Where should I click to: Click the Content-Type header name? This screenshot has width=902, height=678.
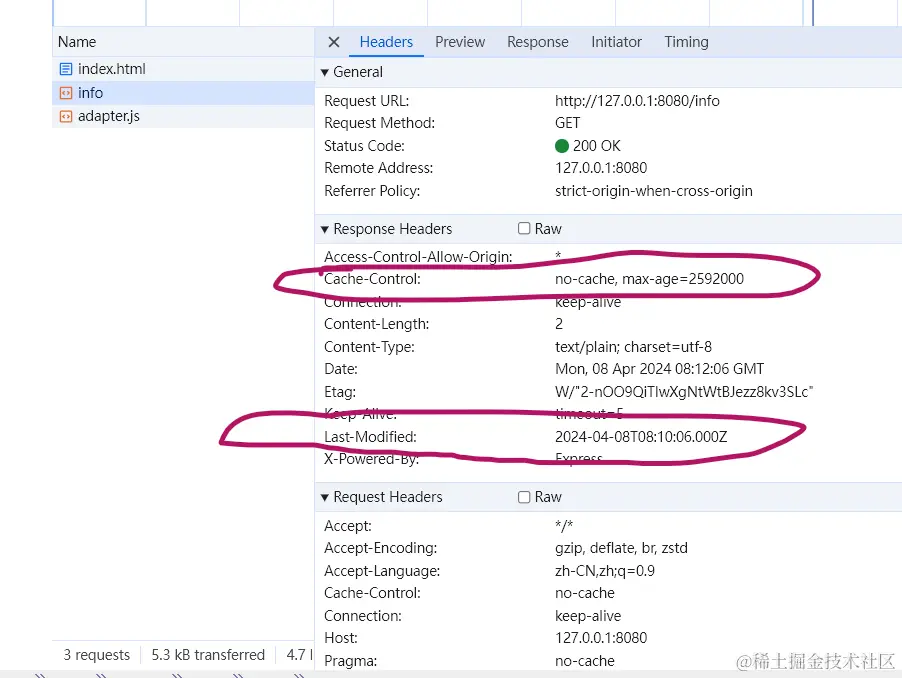point(369,347)
